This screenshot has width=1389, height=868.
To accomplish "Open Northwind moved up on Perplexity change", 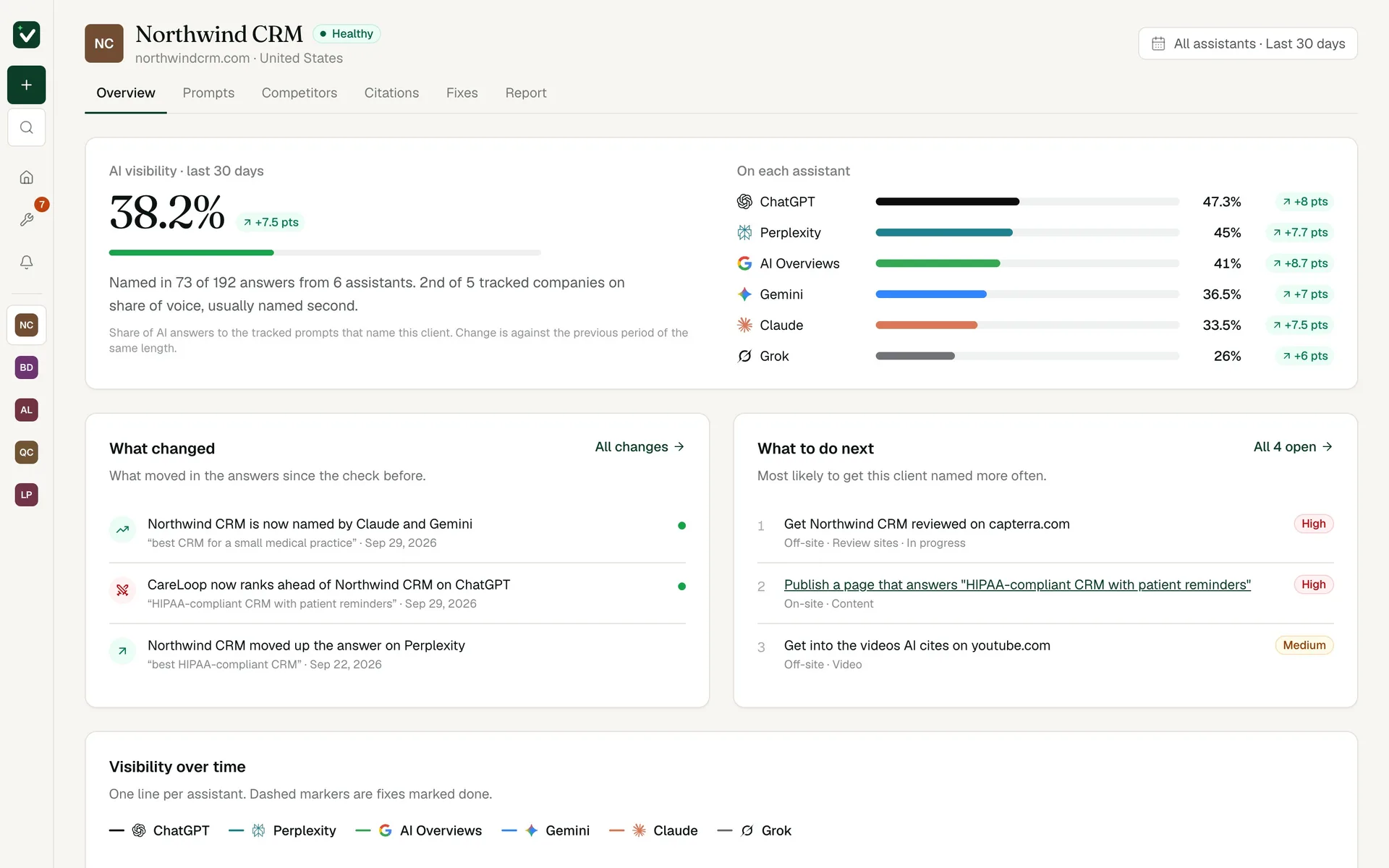I will tap(397, 654).
